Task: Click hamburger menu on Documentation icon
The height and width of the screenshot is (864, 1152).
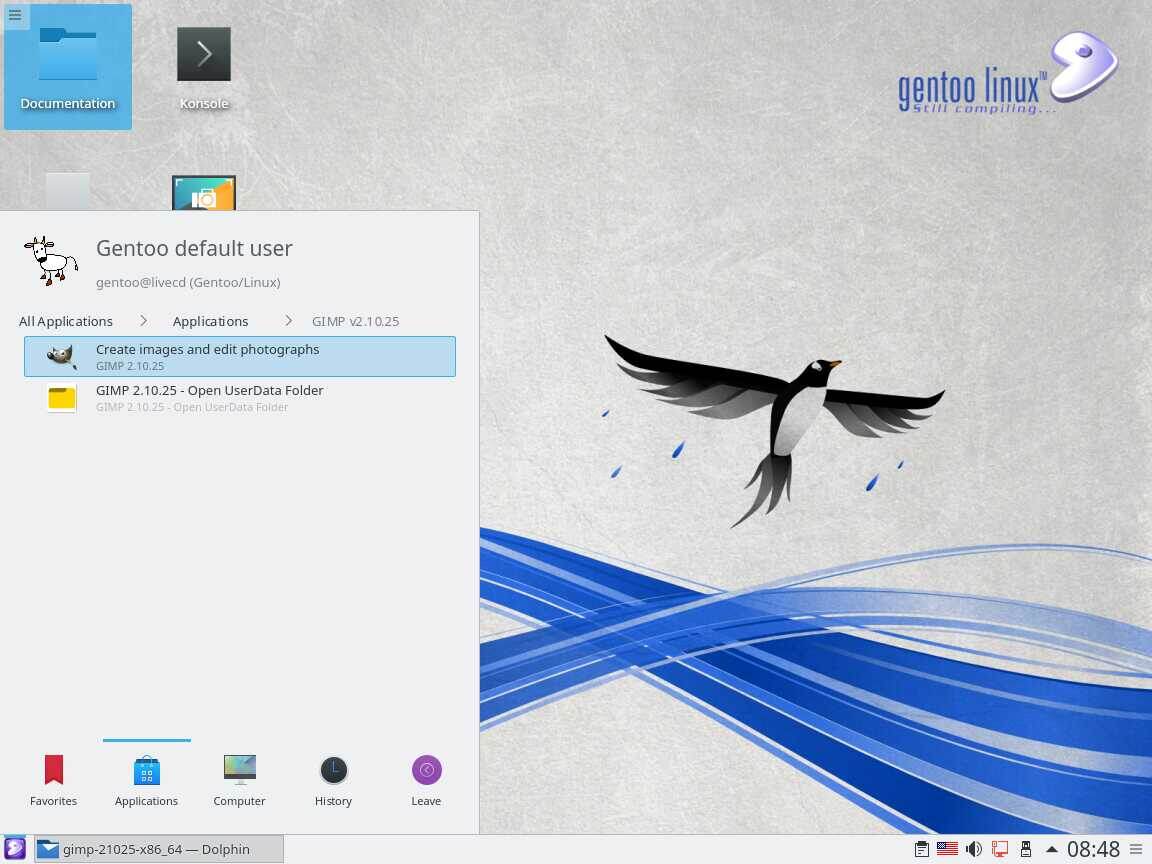Action: coord(15,15)
